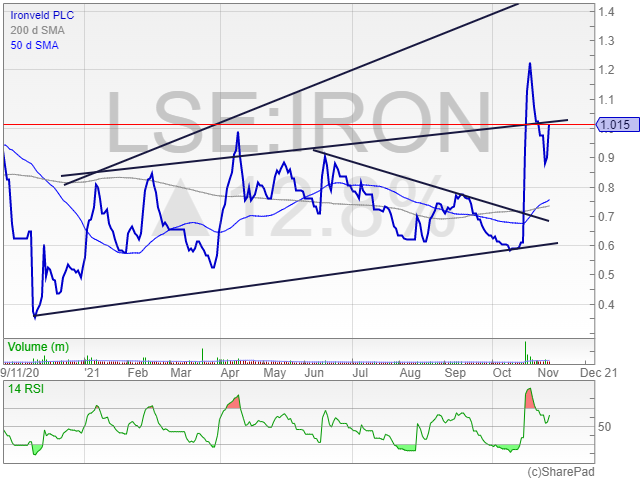Viewport: 640px width, 480px height.
Task: Click the tall October volume bar
Action: 525,352
